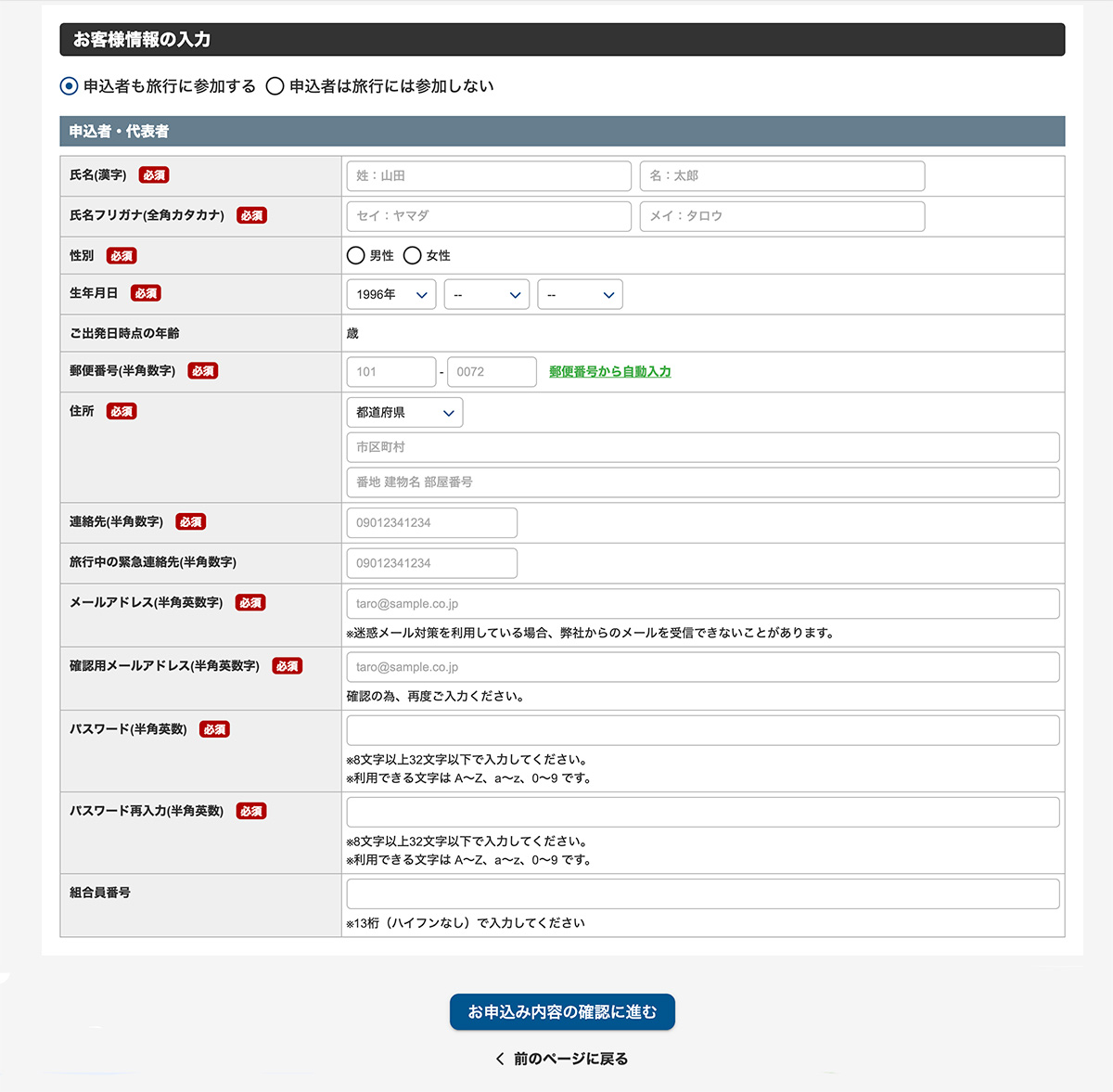Click the セイ：ヤマダ furigana field
This screenshot has height=1092, width=1113.
coord(489,216)
